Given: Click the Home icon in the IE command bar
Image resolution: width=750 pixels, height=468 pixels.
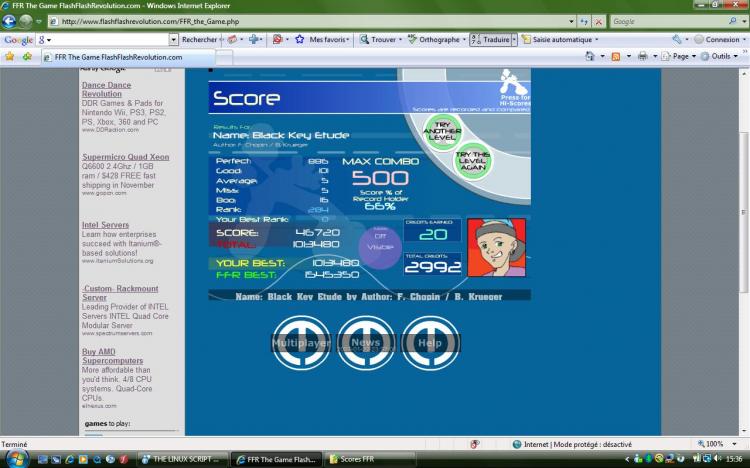Looking at the screenshot, I should pyautogui.click(x=590, y=56).
